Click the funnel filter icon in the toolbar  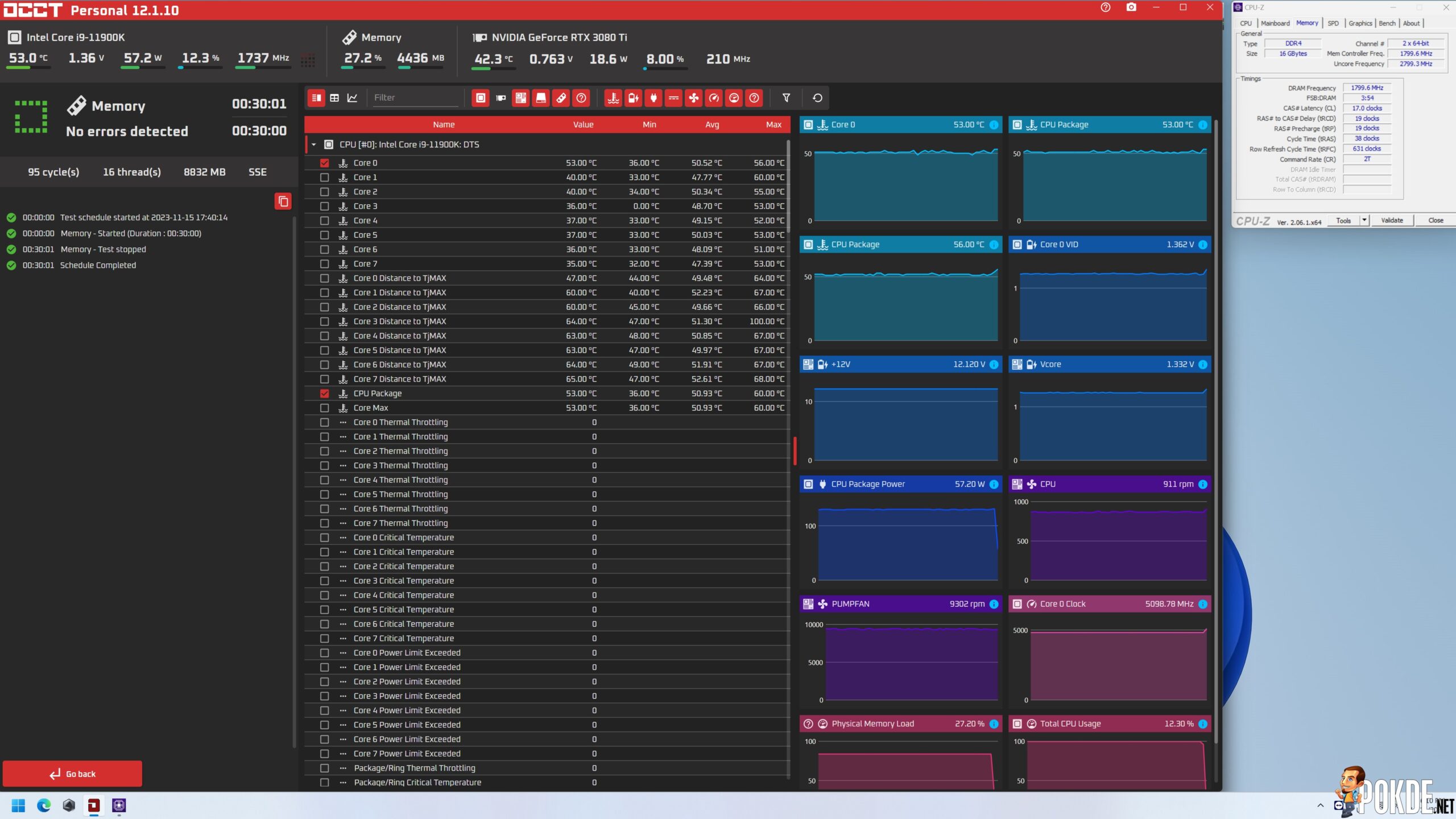786,98
